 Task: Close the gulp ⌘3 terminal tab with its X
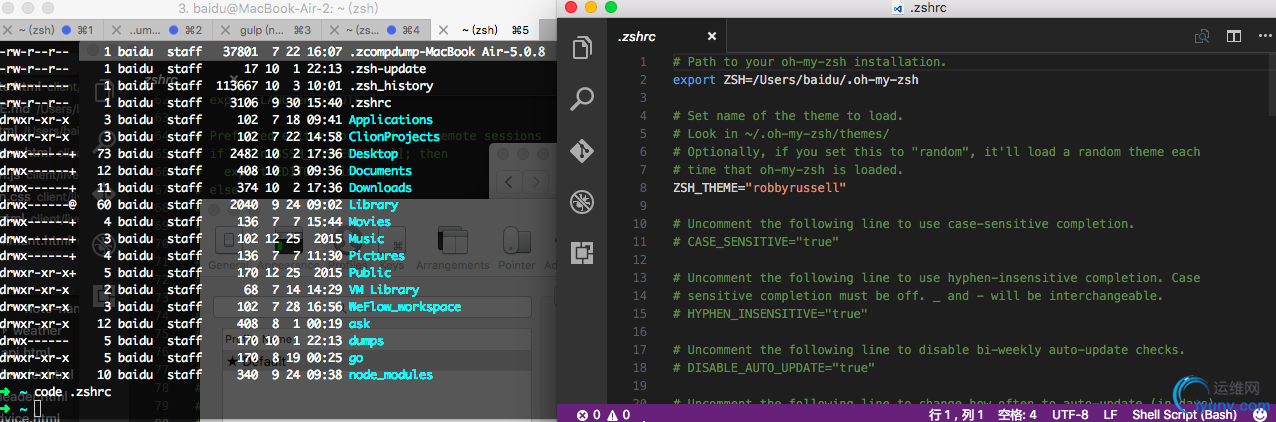[225, 31]
